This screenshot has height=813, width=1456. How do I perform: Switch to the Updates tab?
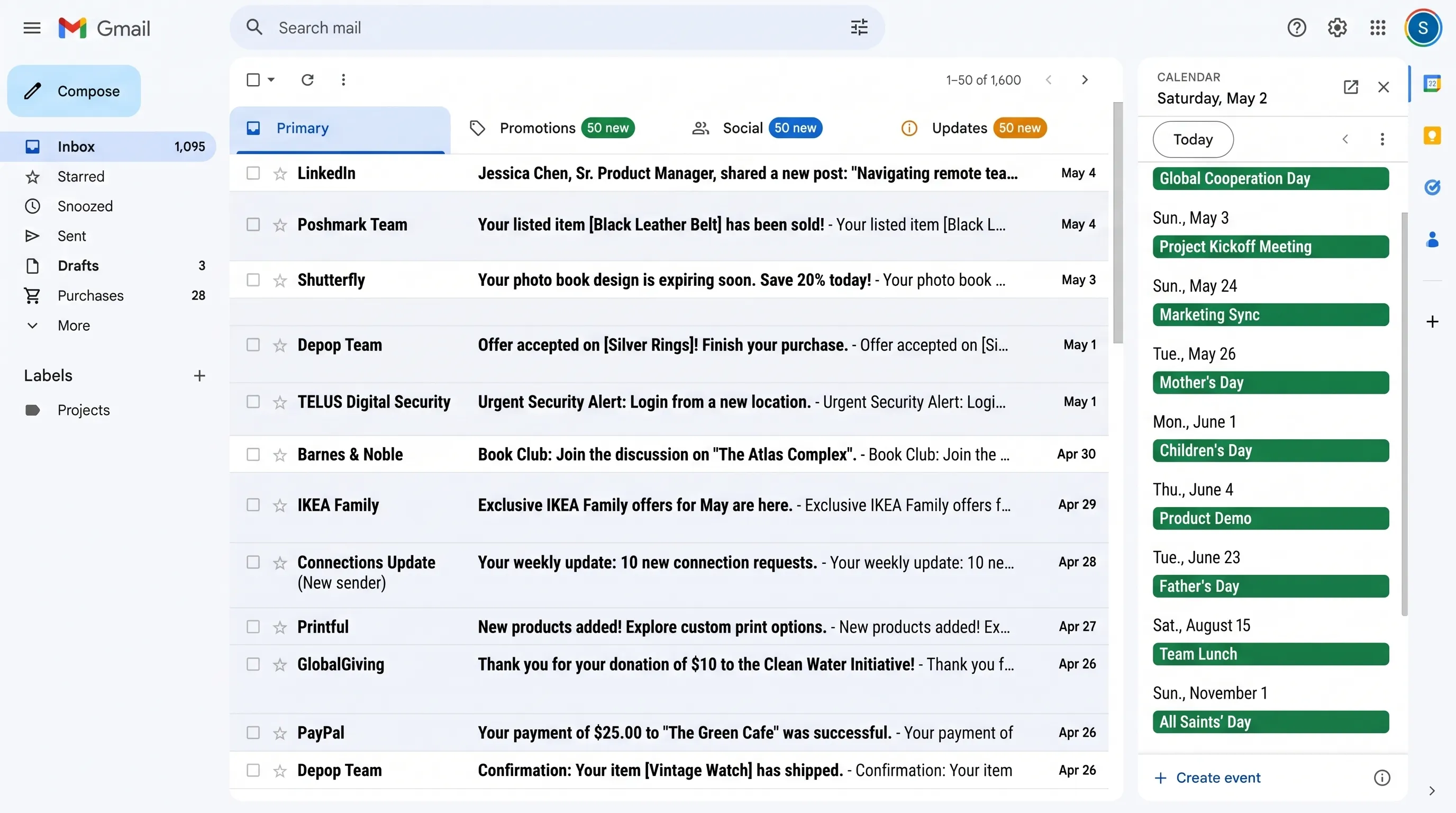coord(974,128)
